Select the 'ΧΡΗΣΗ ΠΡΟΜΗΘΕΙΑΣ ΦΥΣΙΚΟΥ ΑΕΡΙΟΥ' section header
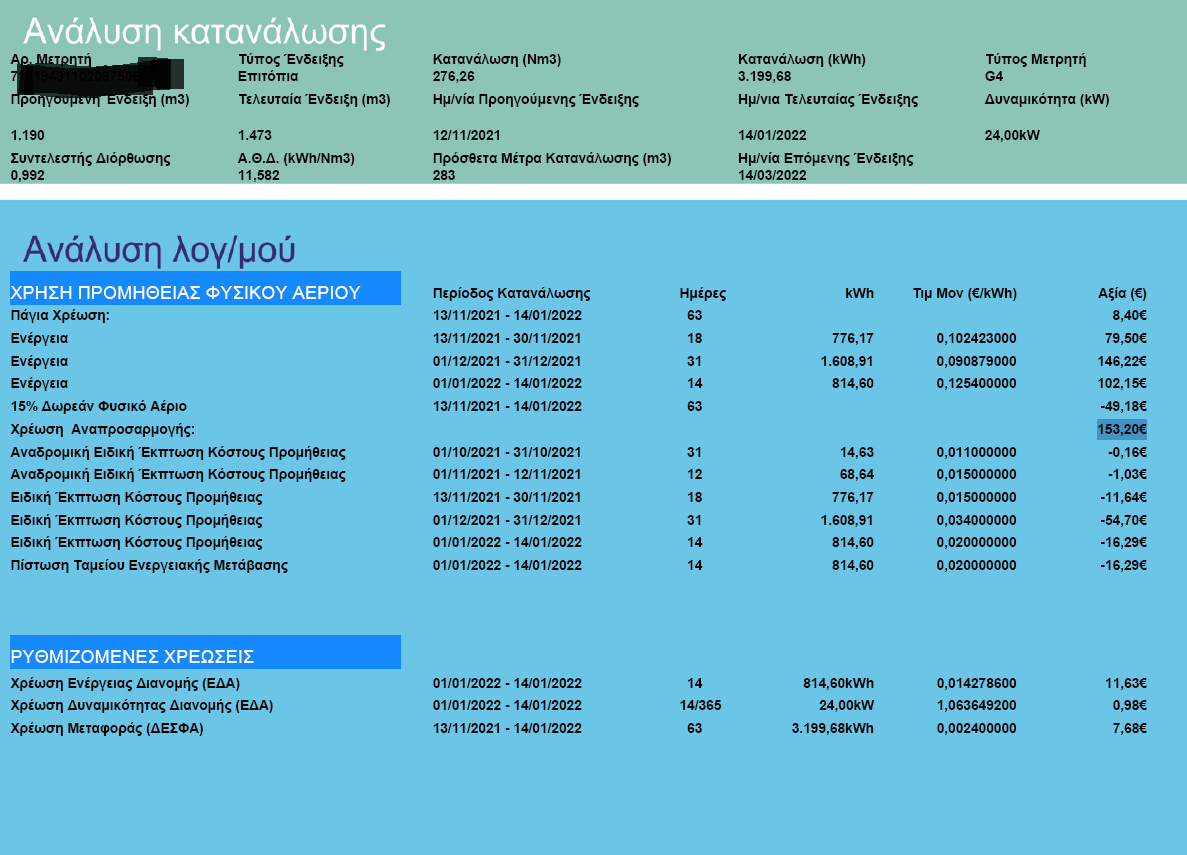 205,289
